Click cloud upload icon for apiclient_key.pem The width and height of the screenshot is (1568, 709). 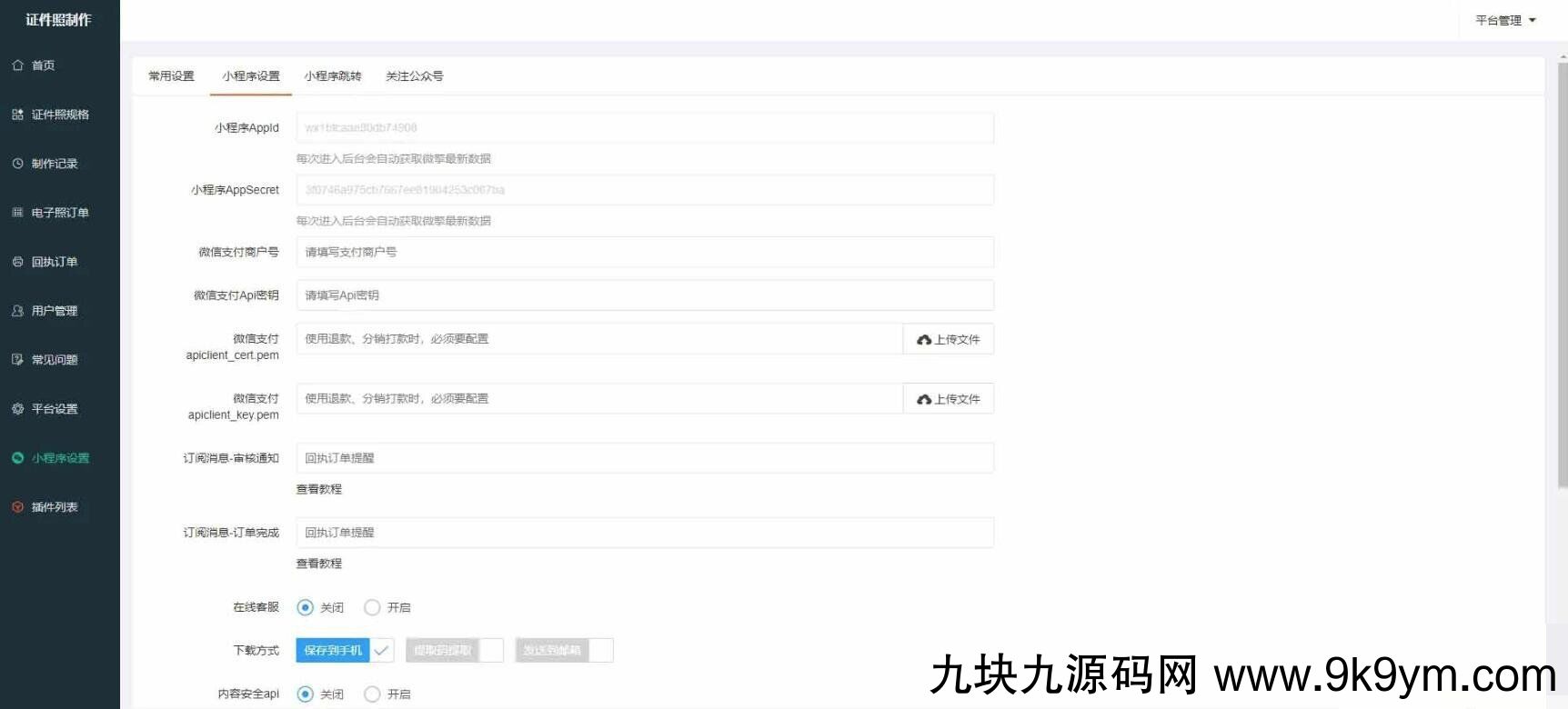[924, 400]
